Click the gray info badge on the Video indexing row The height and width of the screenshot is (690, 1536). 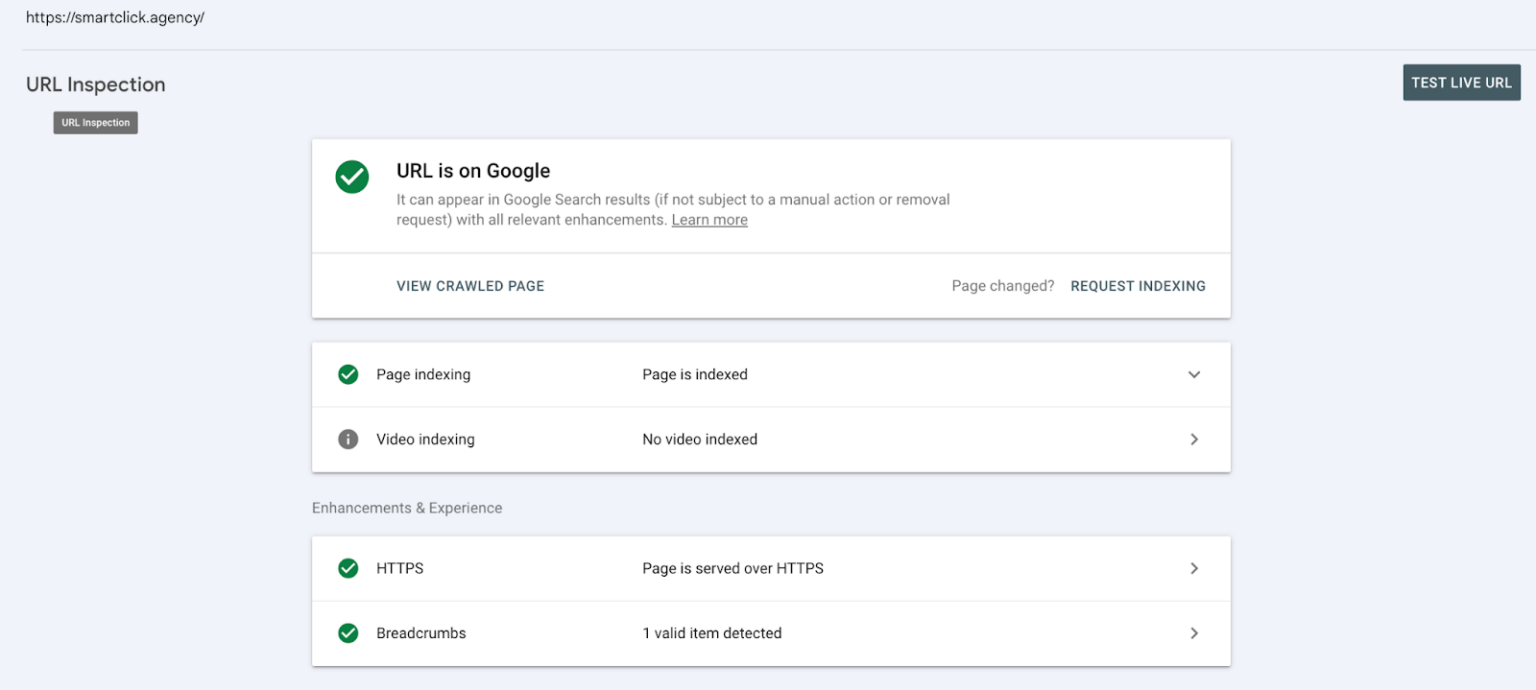point(348,439)
